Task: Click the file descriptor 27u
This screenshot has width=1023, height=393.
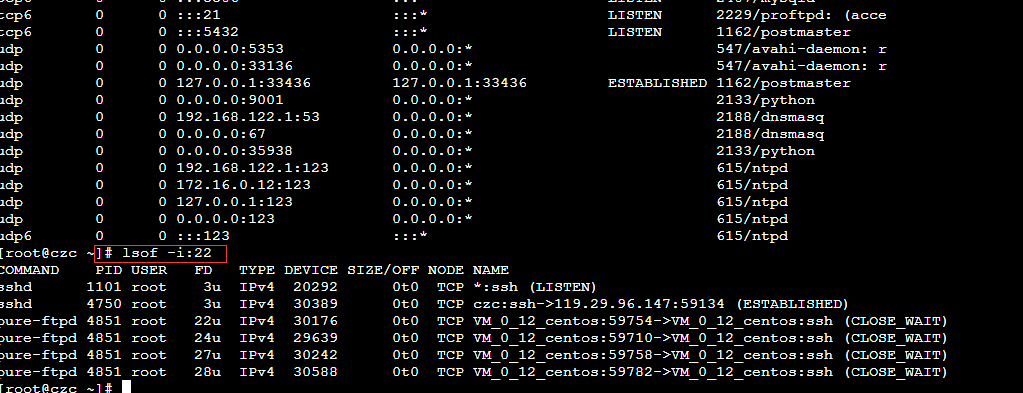Action: 207,354
